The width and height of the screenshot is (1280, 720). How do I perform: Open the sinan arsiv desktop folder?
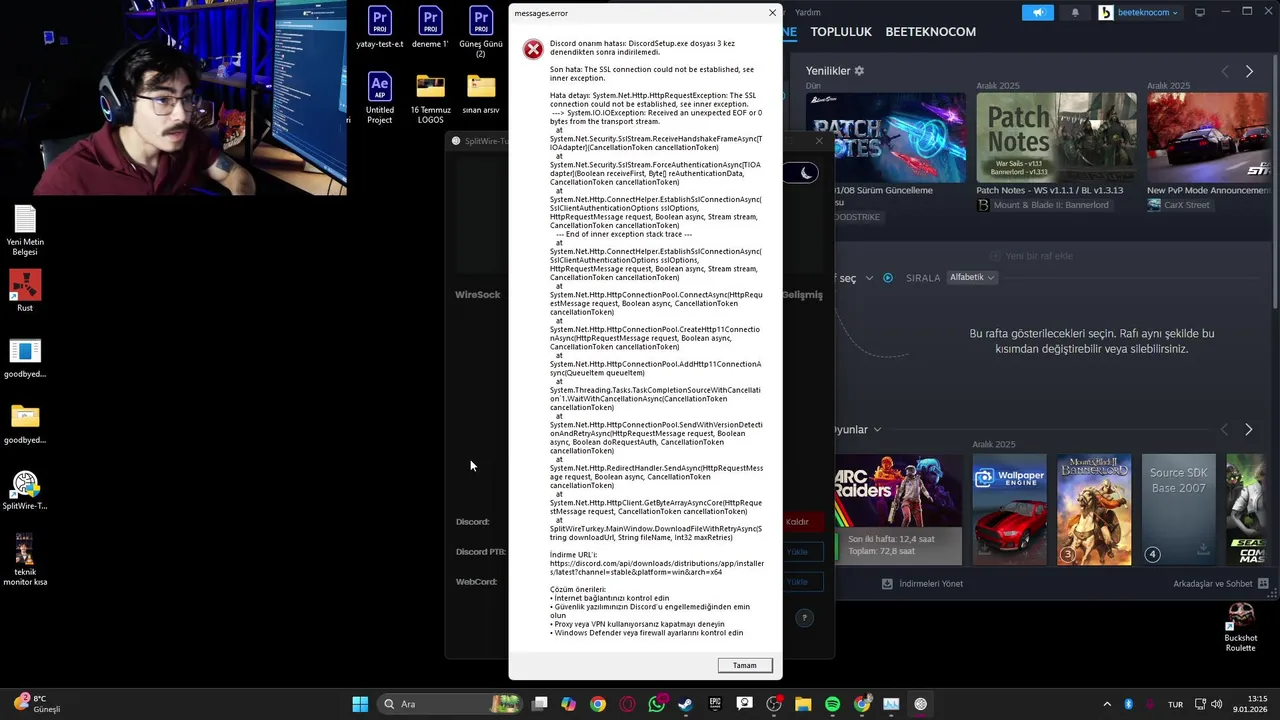(481, 93)
